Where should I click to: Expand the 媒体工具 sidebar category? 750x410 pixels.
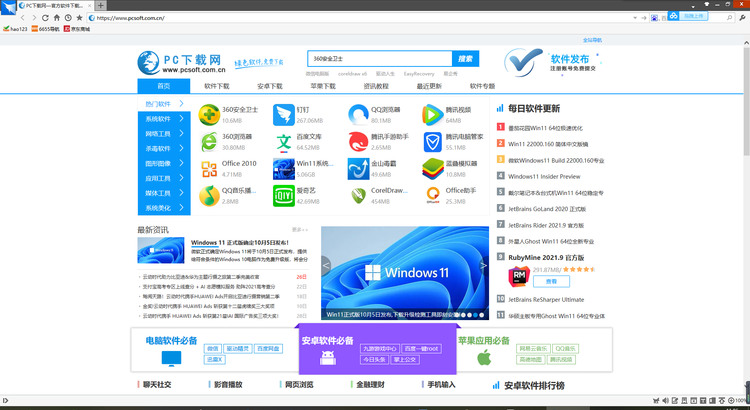click(x=158, y=193)
